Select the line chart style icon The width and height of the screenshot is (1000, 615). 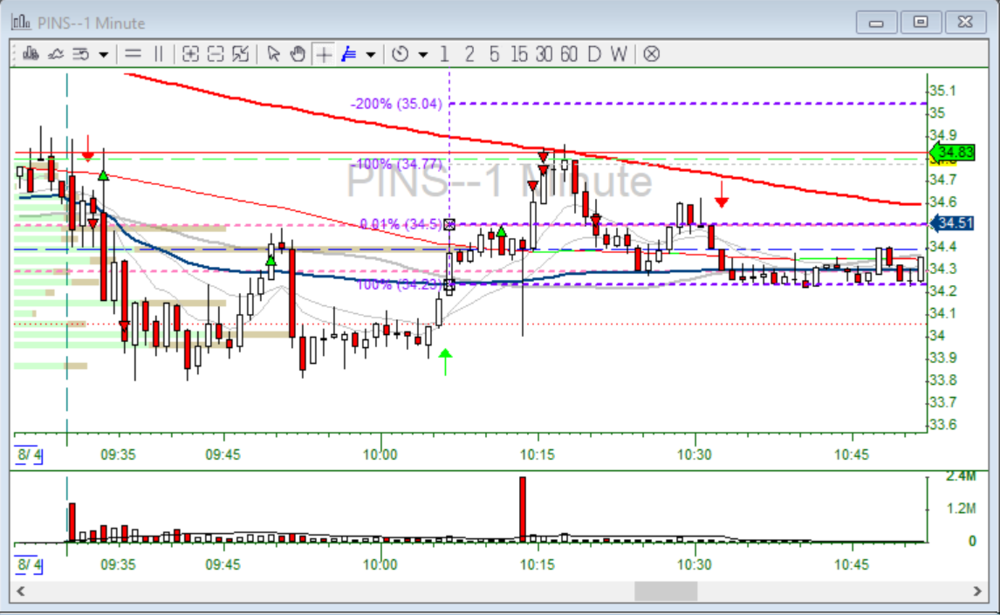[x=55, y=54]
